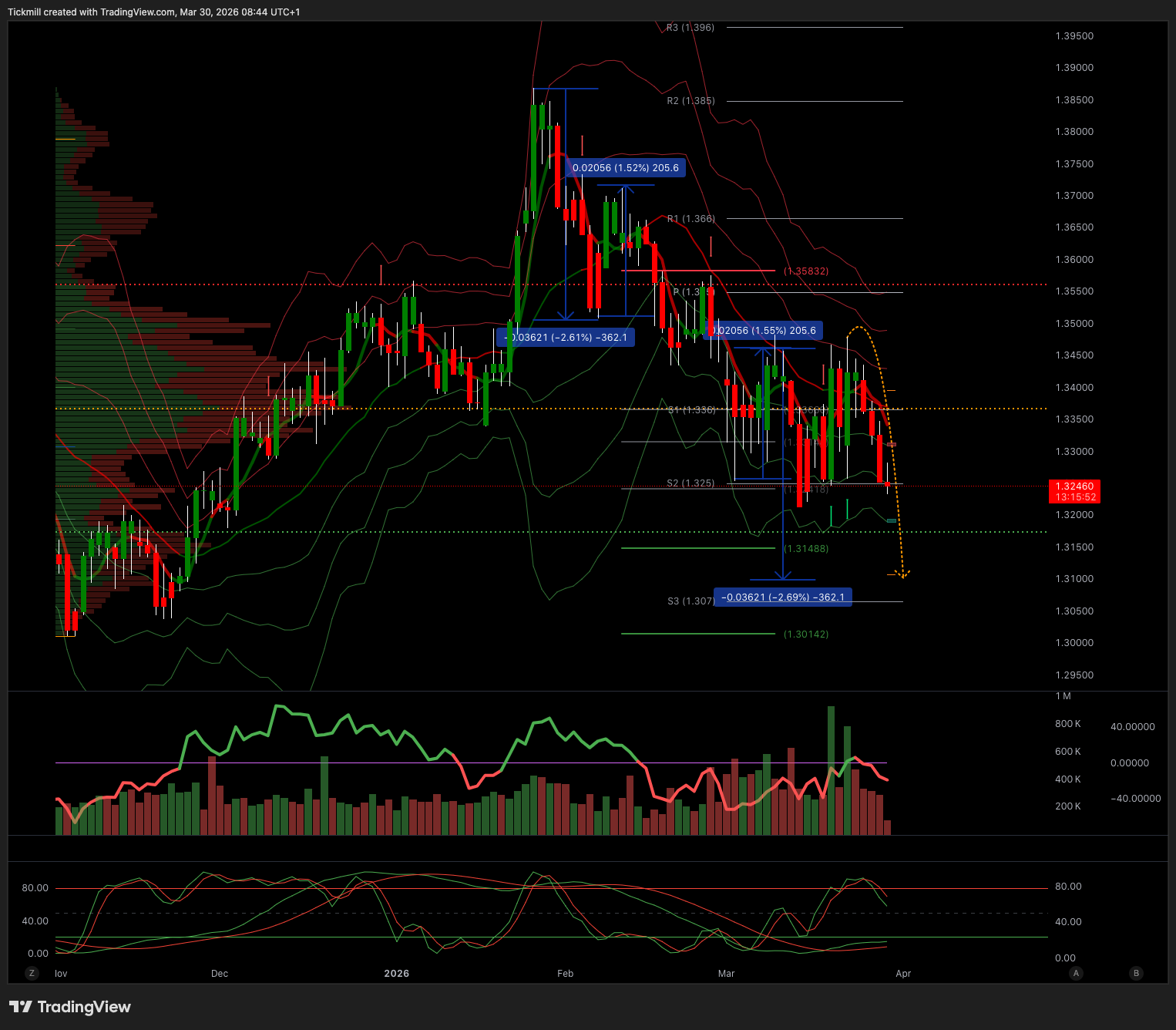Click the R3 (1.396) pivot label
This screenshot has width=1176, height=1030.
tap(690, 28)
